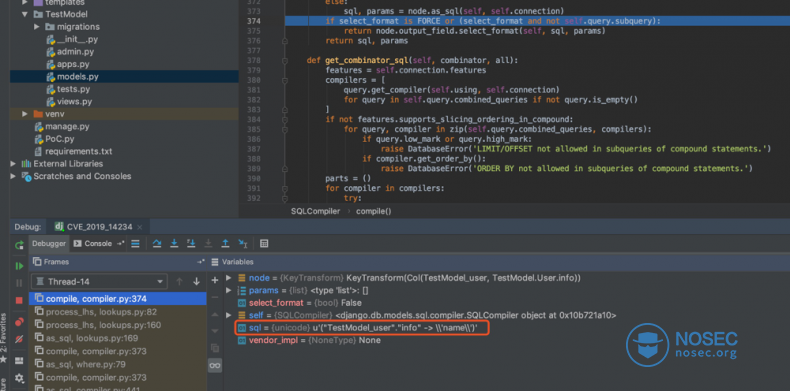Toggle show watches glasses icon
790x391 pixels.
(x=215, y=365)
